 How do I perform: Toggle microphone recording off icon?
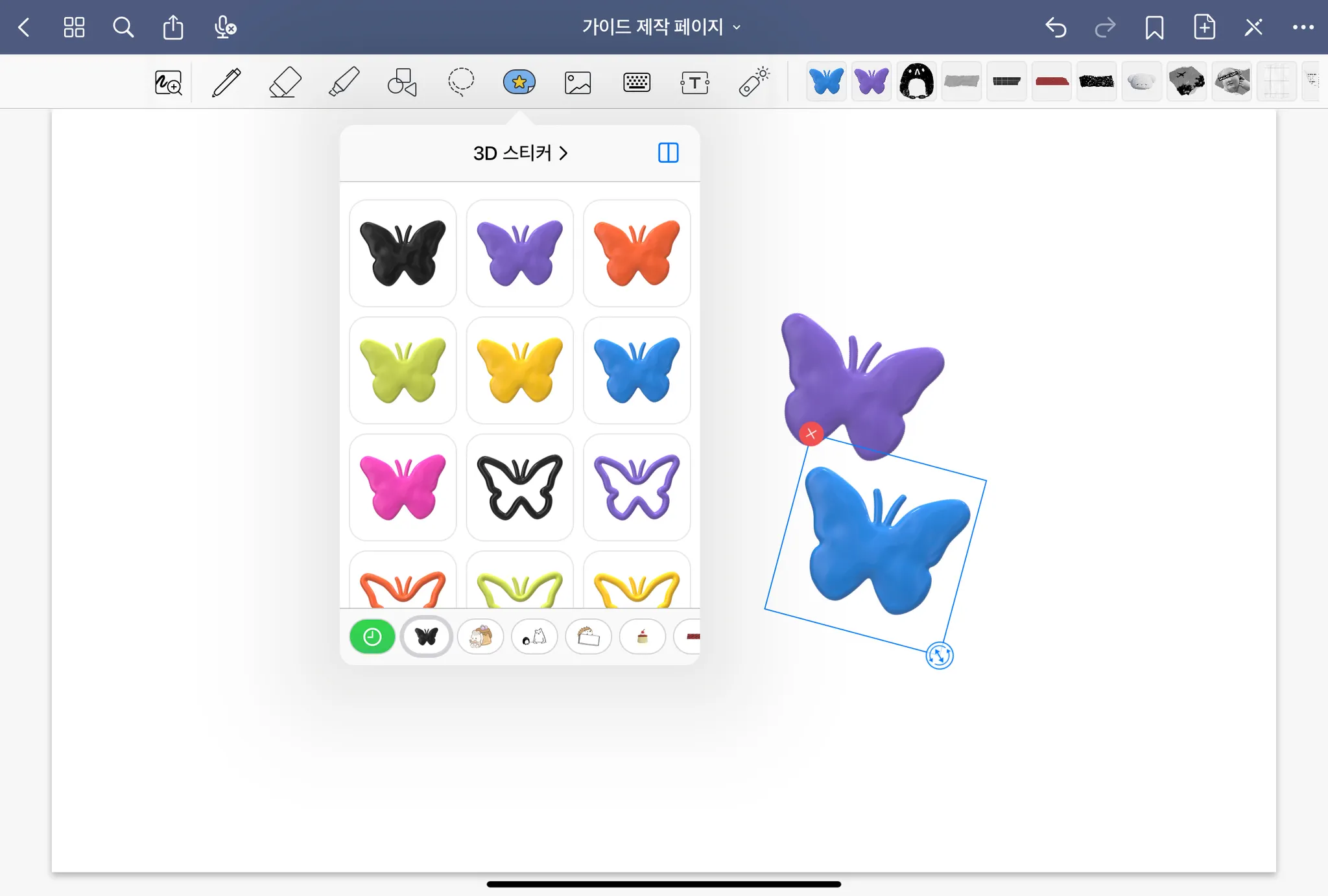(x=224, y=27)
